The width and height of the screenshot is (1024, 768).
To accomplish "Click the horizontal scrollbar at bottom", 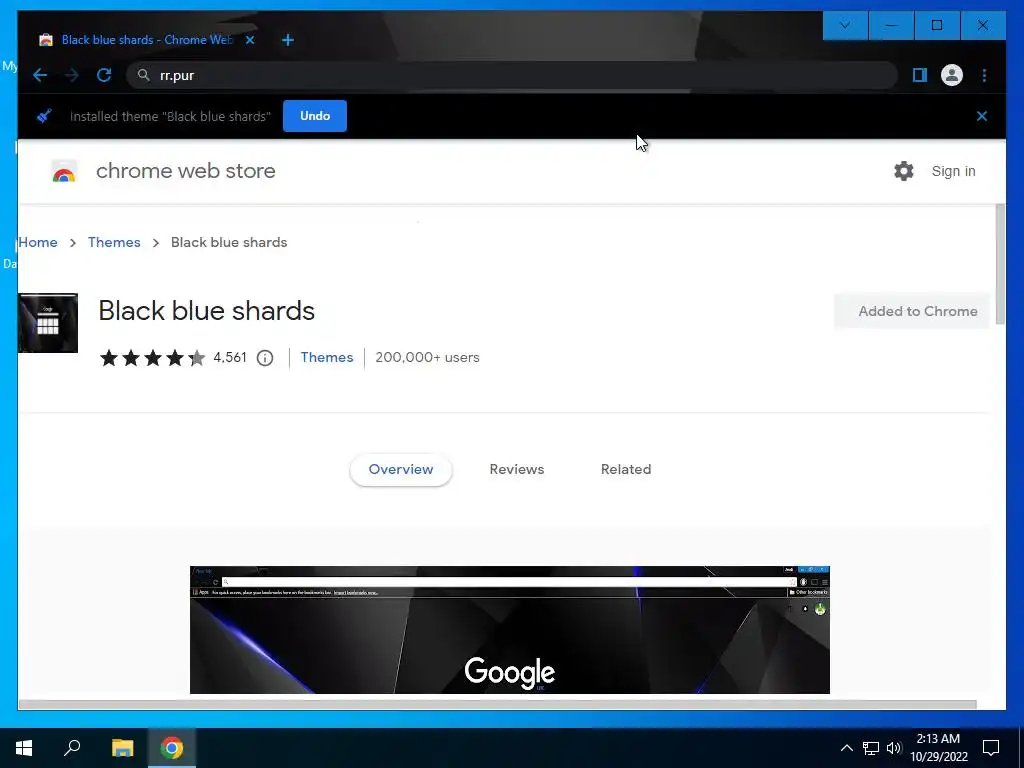I will (498, 704).
